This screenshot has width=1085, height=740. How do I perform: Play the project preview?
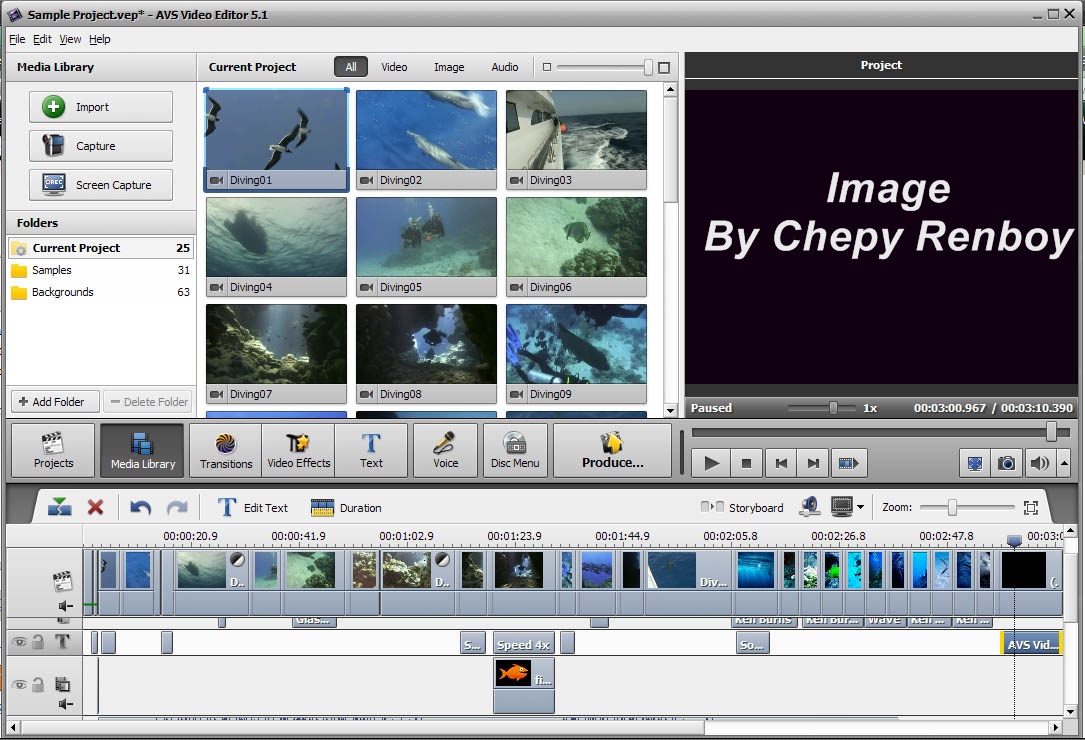(711, 463)
